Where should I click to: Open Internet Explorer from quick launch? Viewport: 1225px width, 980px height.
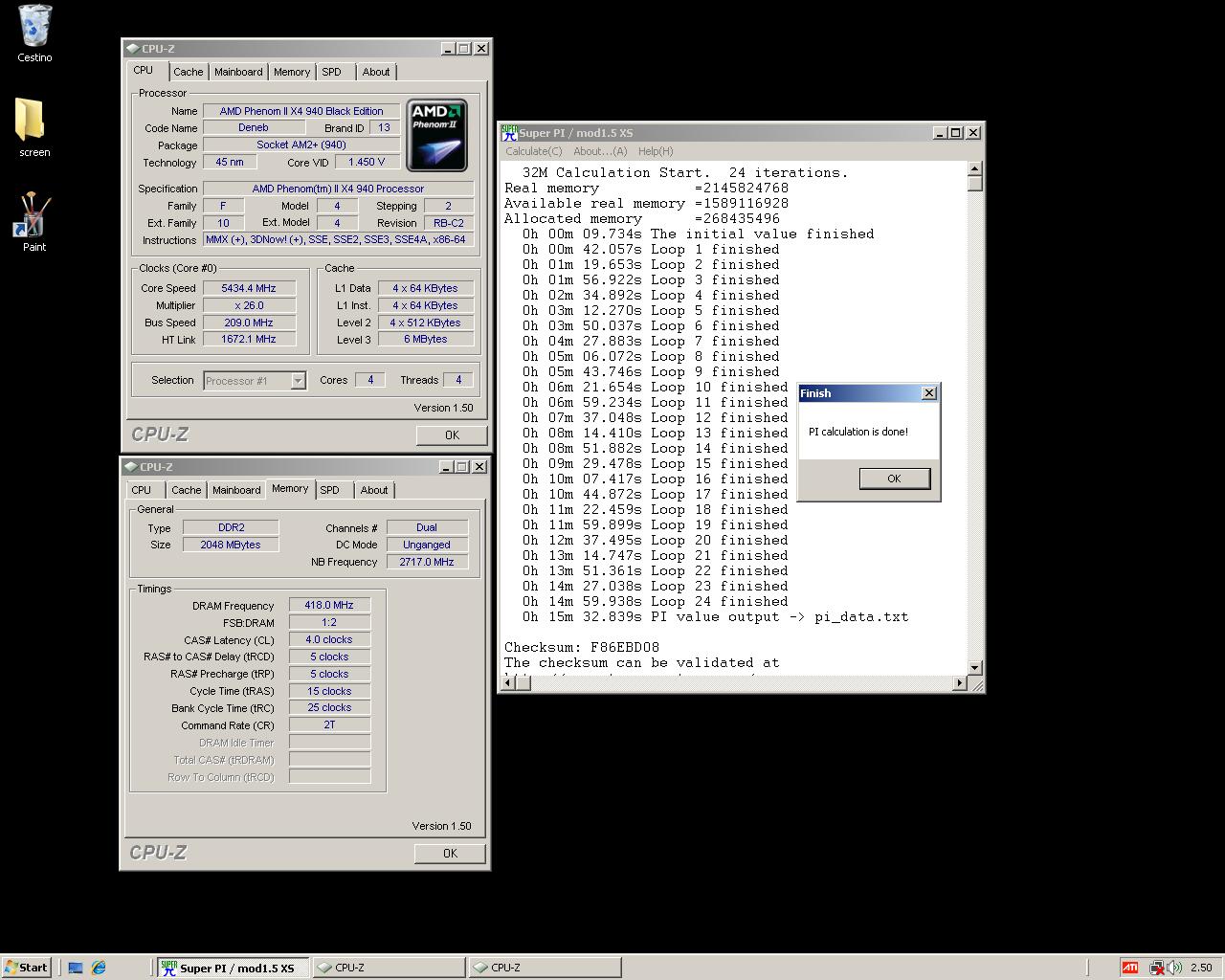pyautogui.click(x=99, y=968)
